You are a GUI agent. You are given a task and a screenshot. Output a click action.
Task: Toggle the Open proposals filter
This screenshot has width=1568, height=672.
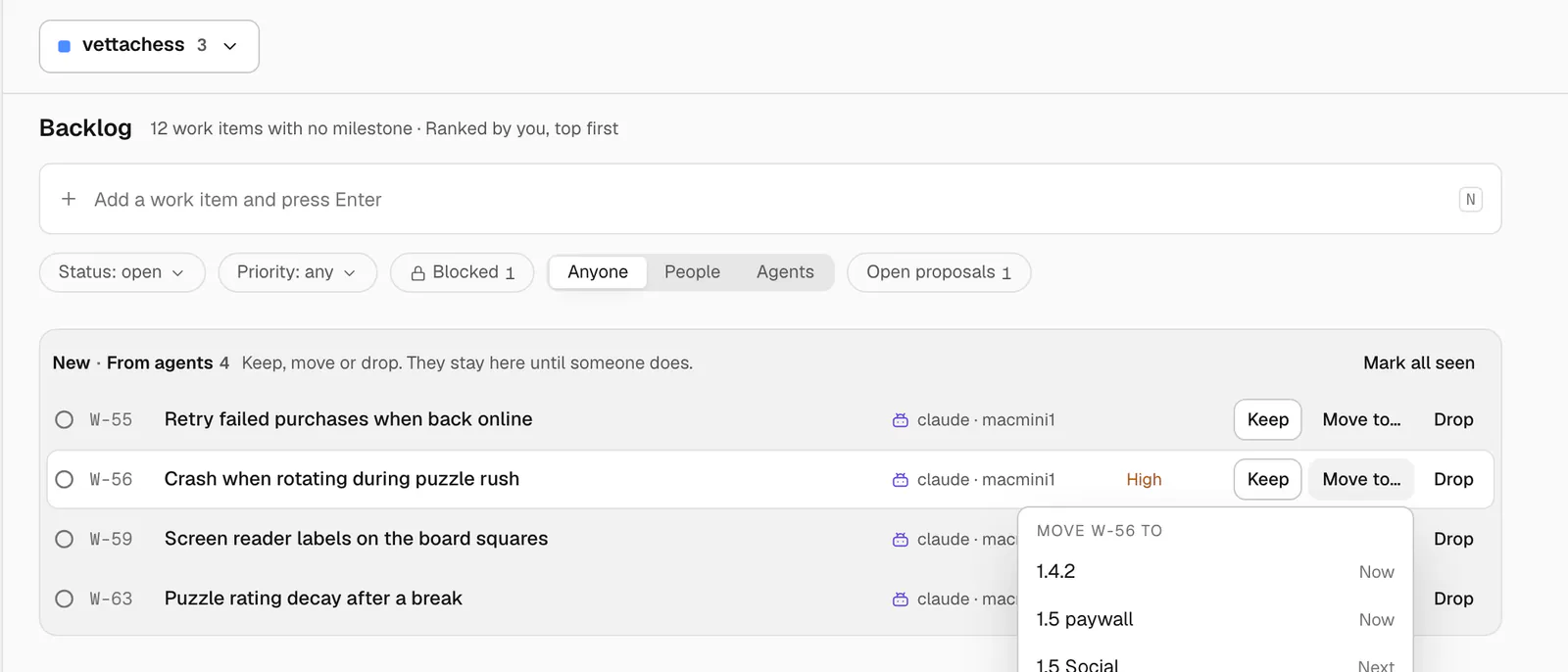point(939,272)
